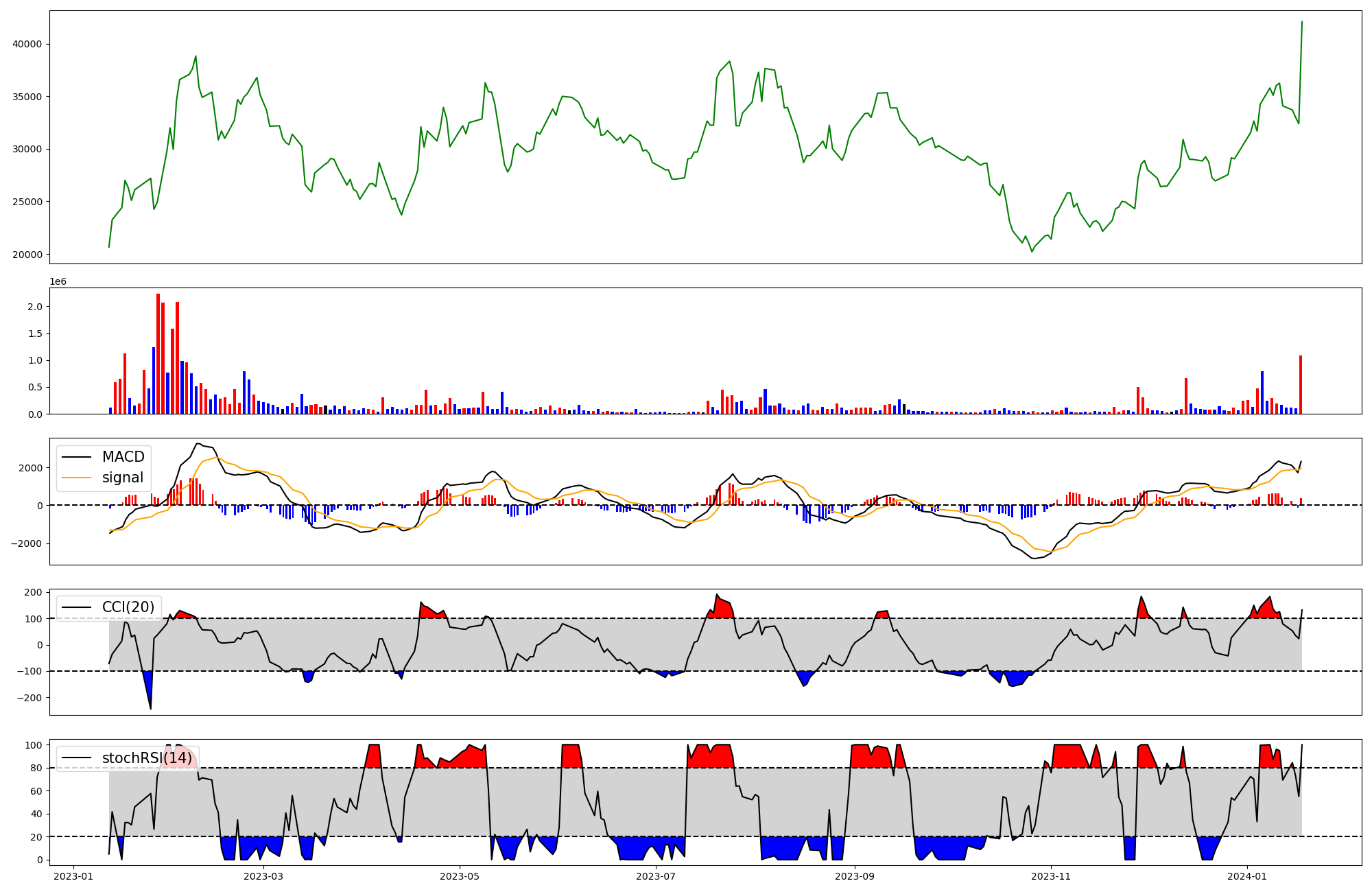1372x892 pixels.
Task: Click the 2023-05 x-axis date label
Action: tap(460, 876)
